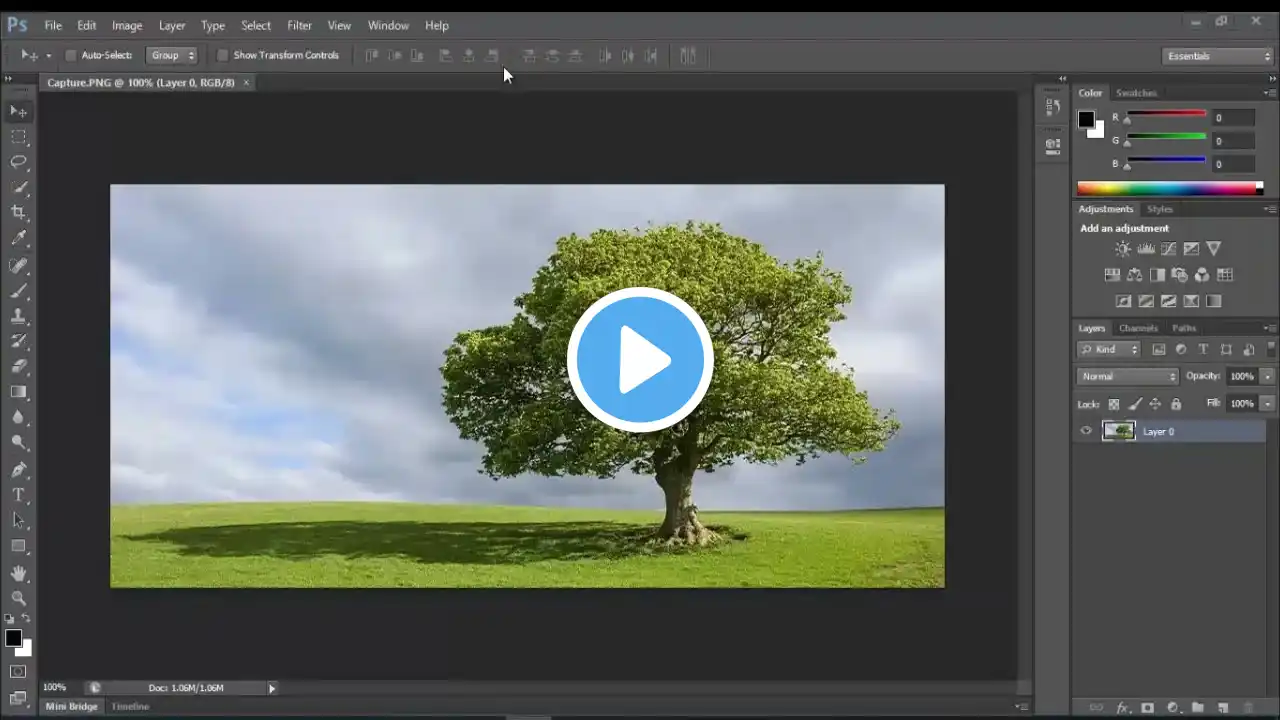Open the Color panel options menu
1280x720 pixels.
pyautogui.click(x=1269, y=93)
